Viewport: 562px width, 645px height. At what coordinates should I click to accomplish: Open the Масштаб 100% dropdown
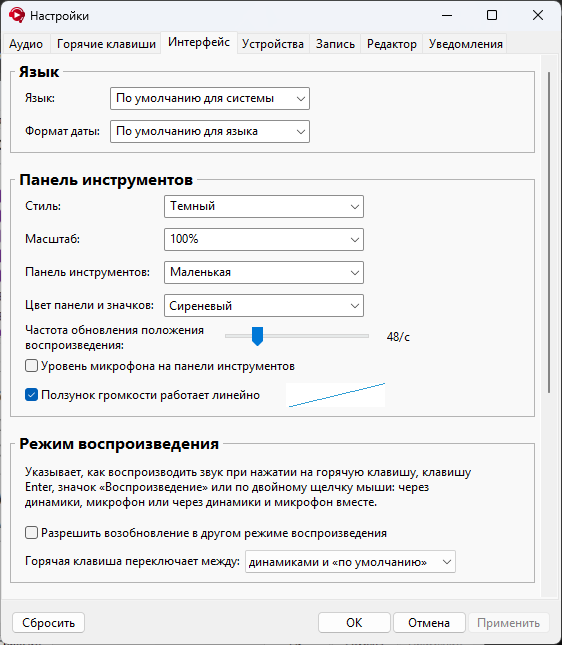pyautogui.click(x=264, y=239)
